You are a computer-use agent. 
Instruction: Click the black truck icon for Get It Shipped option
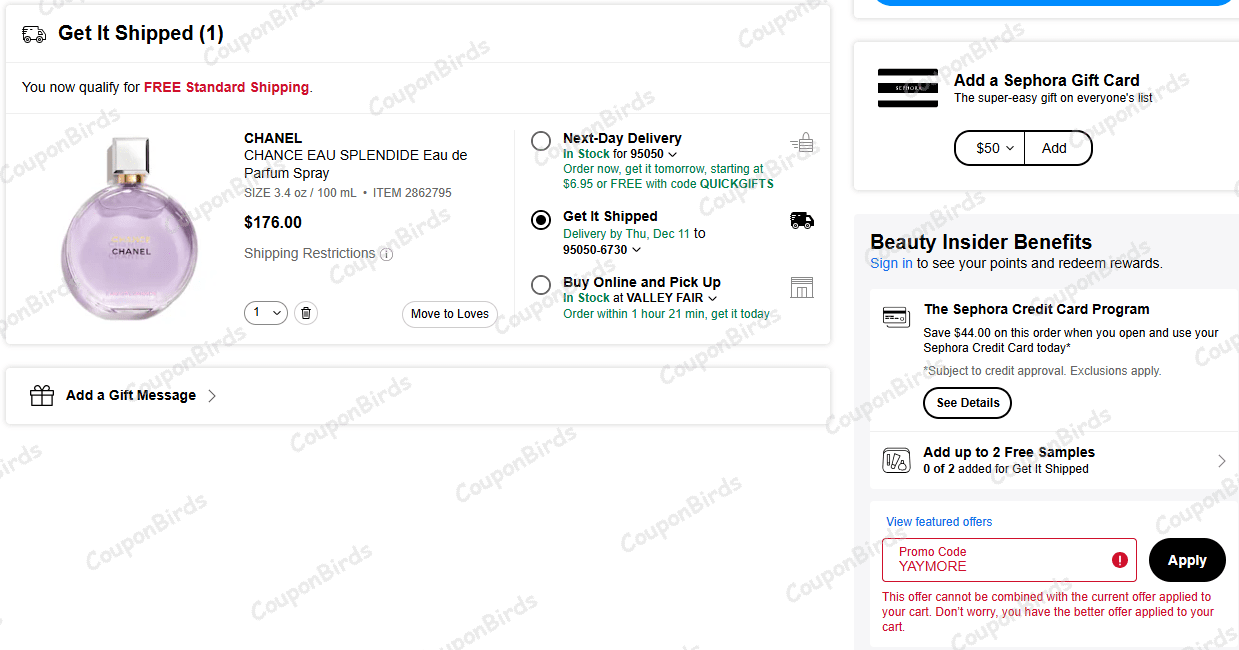(802, 220)
